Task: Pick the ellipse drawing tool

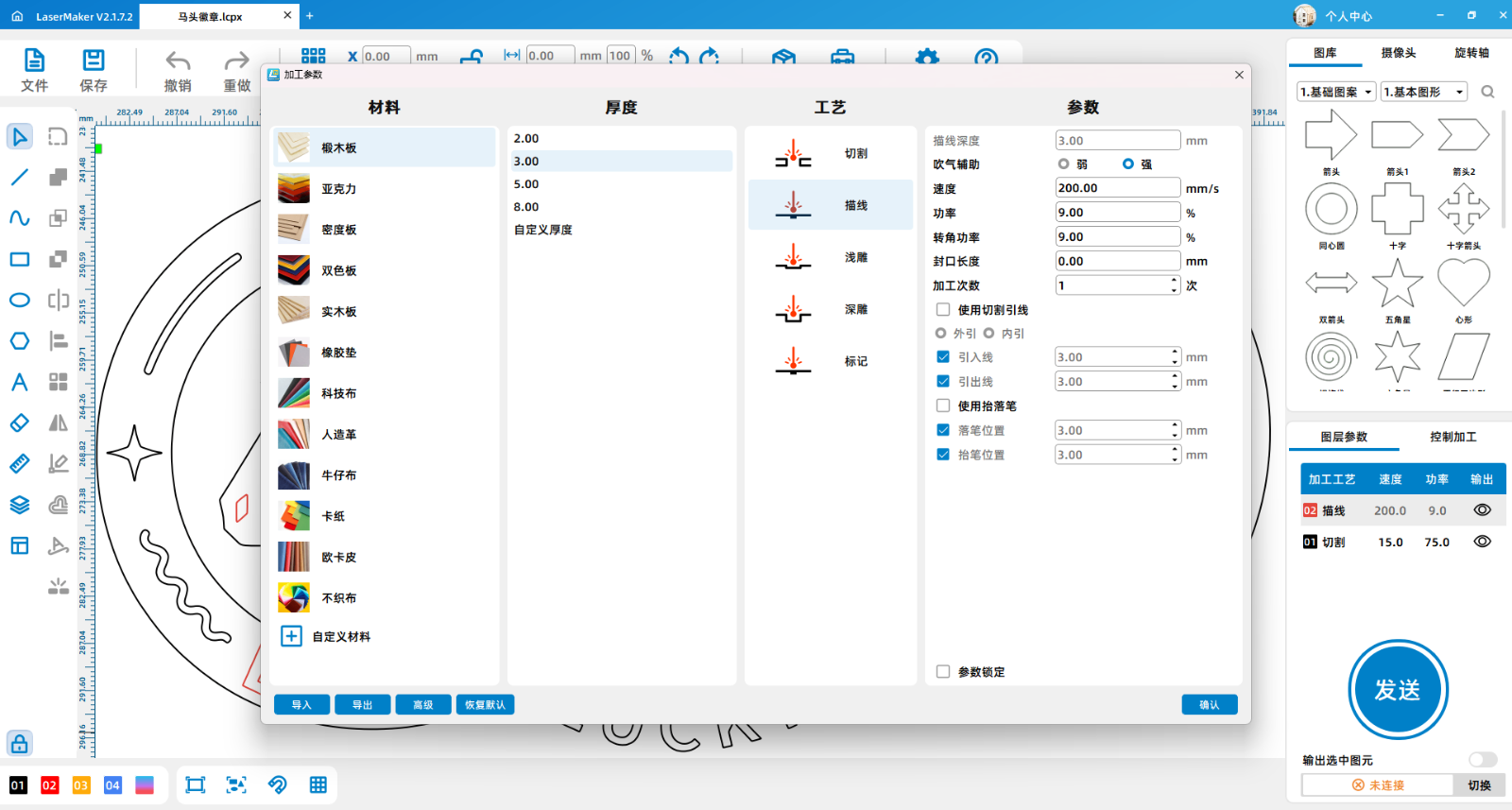Action: pyautogui.click(x=20, y=301)
